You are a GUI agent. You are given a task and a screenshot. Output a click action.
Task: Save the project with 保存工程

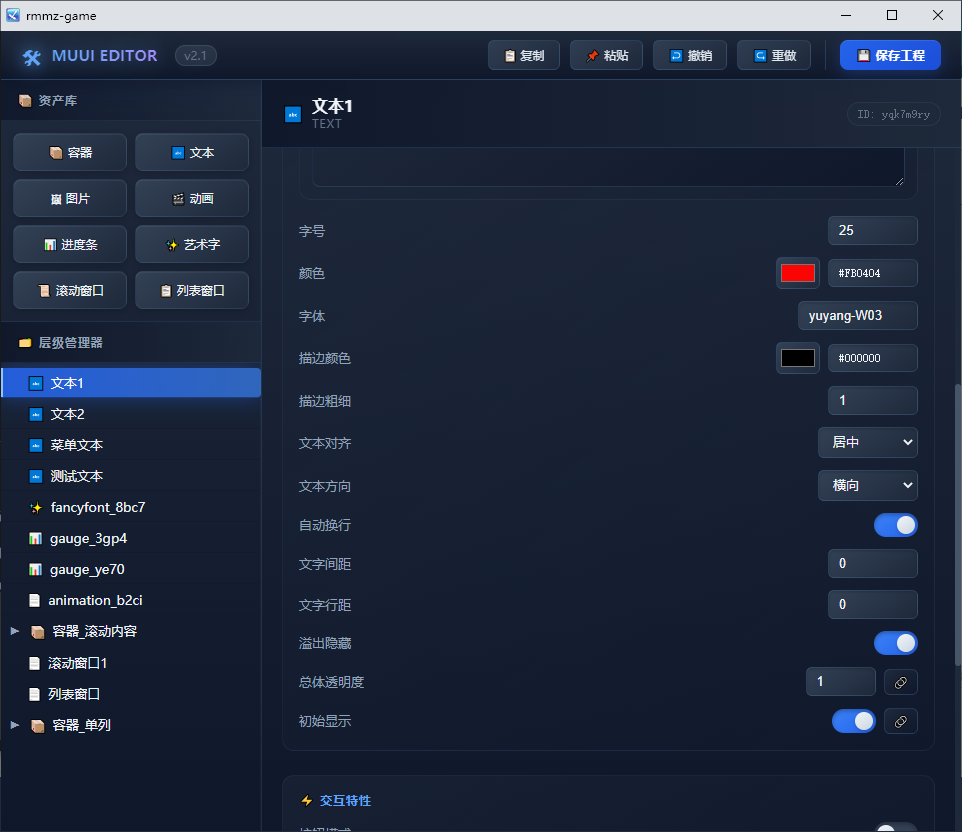pos(890,55)
